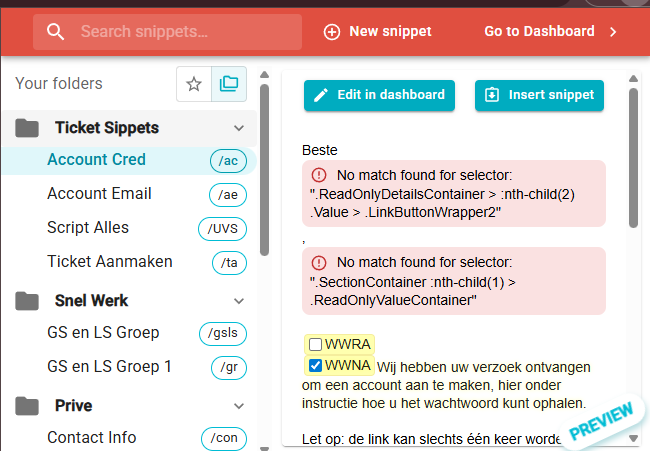Click the /ac shortcut badge
This screenshot has height=451, width=650.
click(227, 161)
